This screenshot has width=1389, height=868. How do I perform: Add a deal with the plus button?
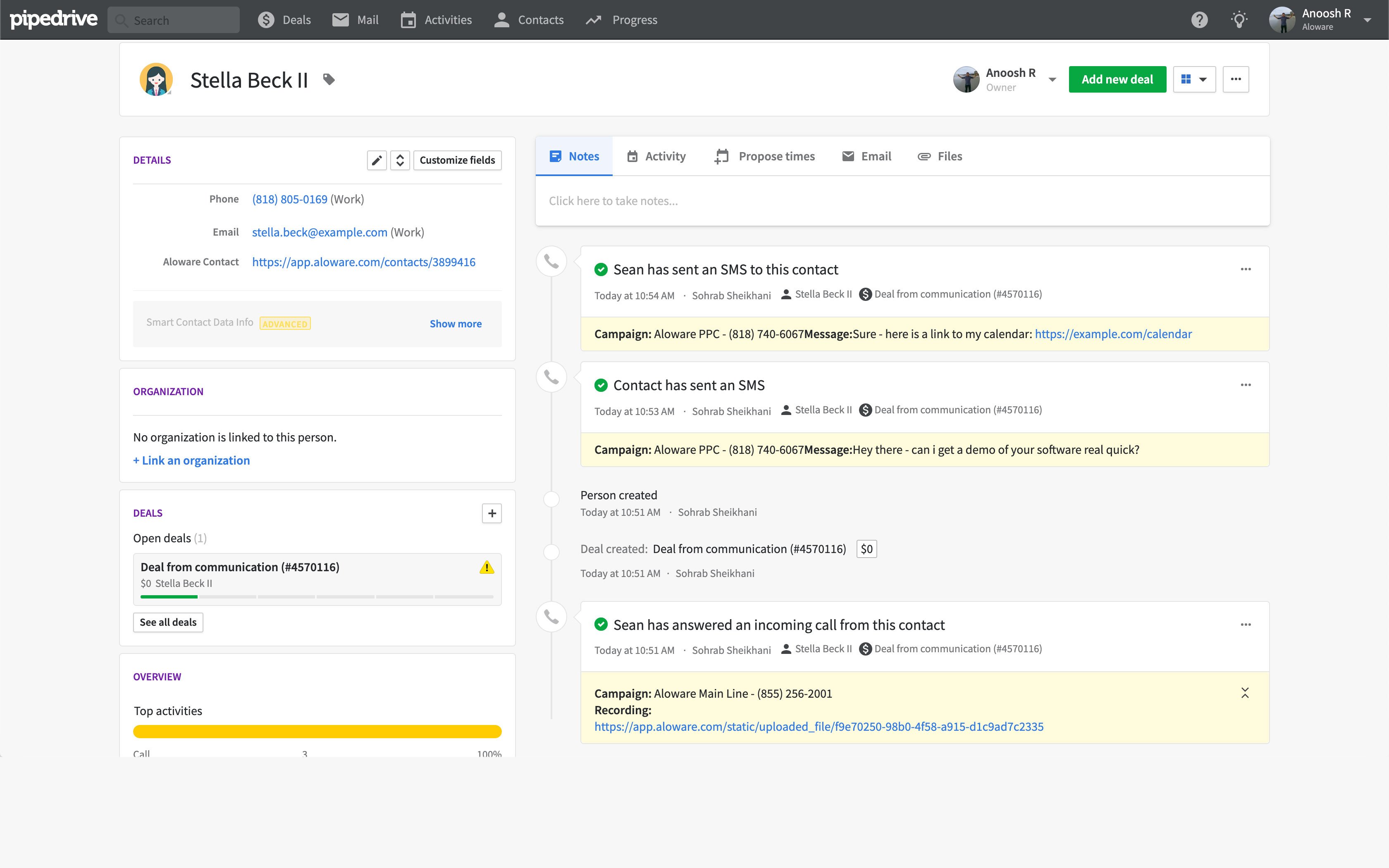point(492,513)
